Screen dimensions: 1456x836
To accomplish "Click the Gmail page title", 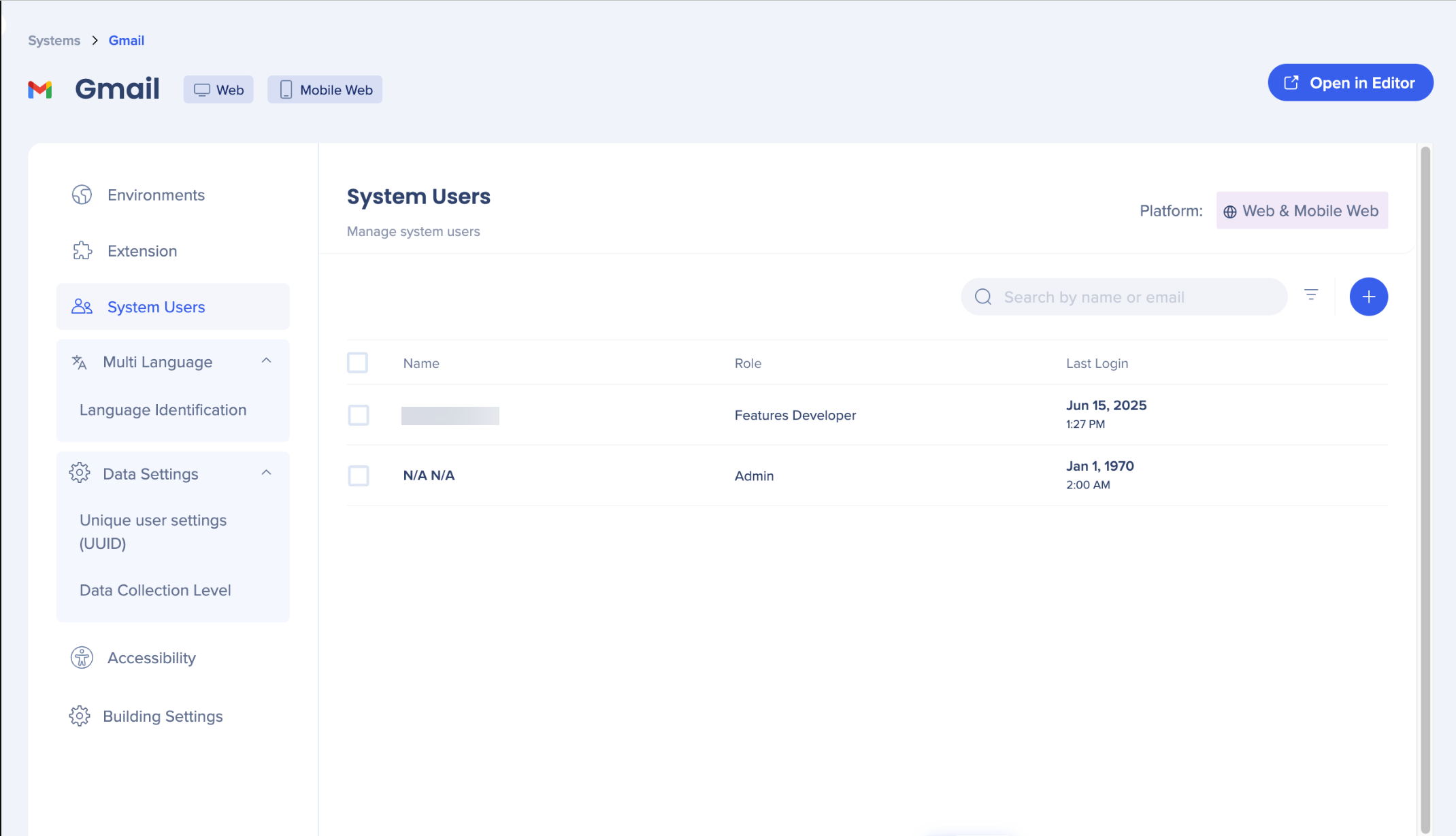I will point(117,89).
